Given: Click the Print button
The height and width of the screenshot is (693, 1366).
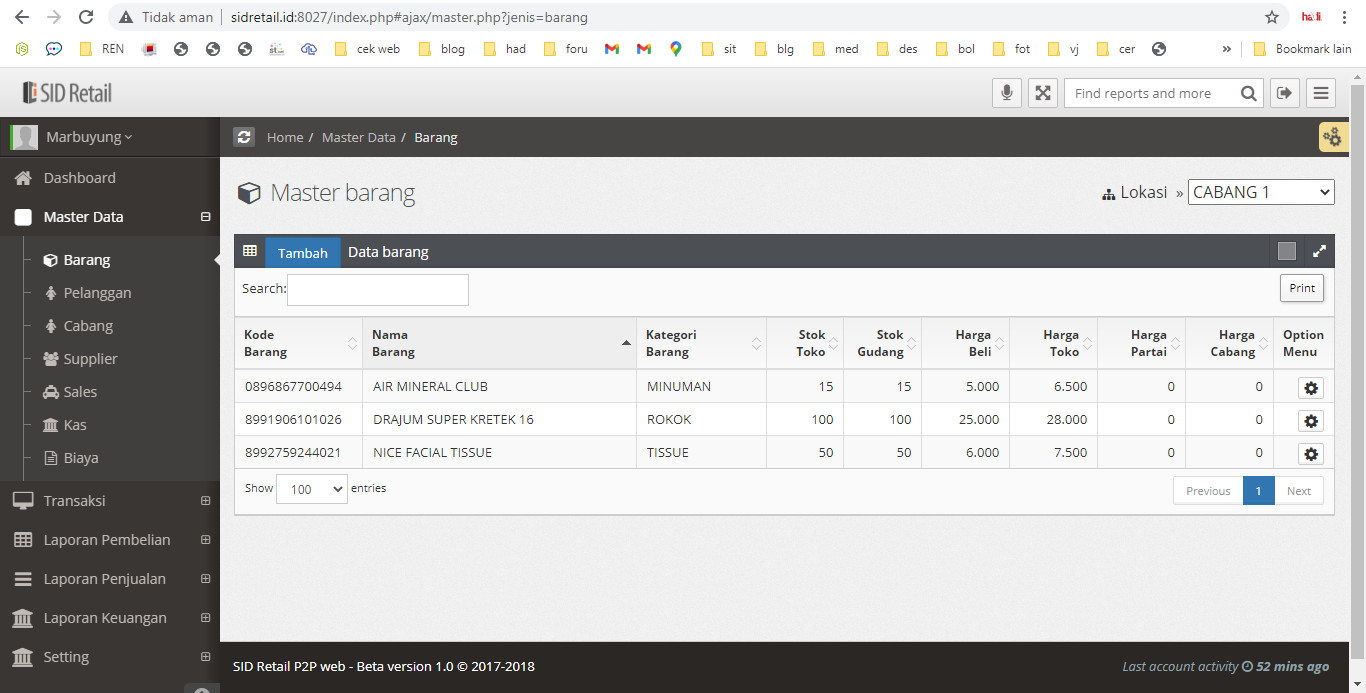Looking at the screenshot, I should coord(1301,288).
